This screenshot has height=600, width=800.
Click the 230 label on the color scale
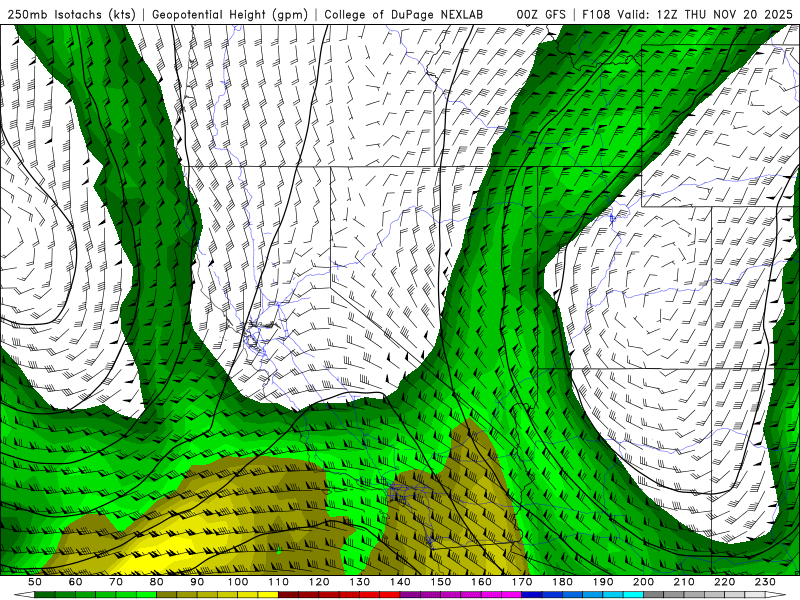765,582
